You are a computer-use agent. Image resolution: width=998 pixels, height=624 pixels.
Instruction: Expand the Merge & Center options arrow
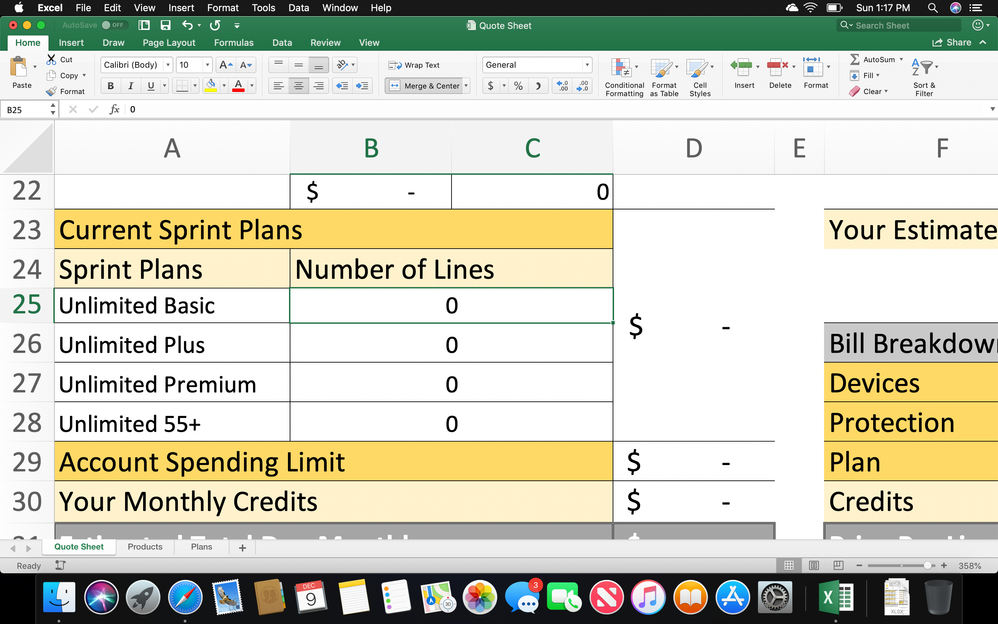[x=467, y=85]
